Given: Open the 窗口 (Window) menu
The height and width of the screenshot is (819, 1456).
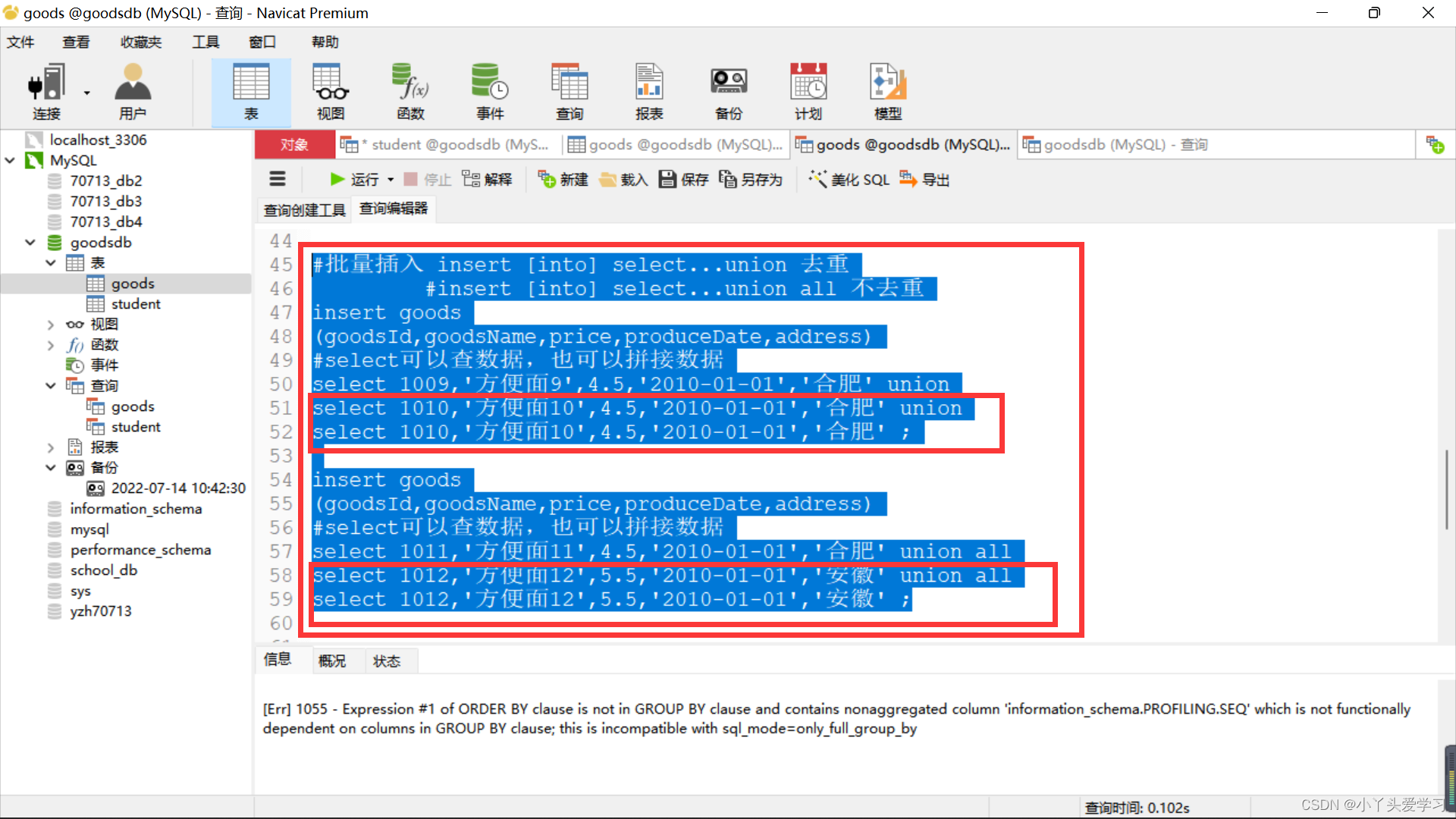Looking at the screenshot, I should point(262,42).
